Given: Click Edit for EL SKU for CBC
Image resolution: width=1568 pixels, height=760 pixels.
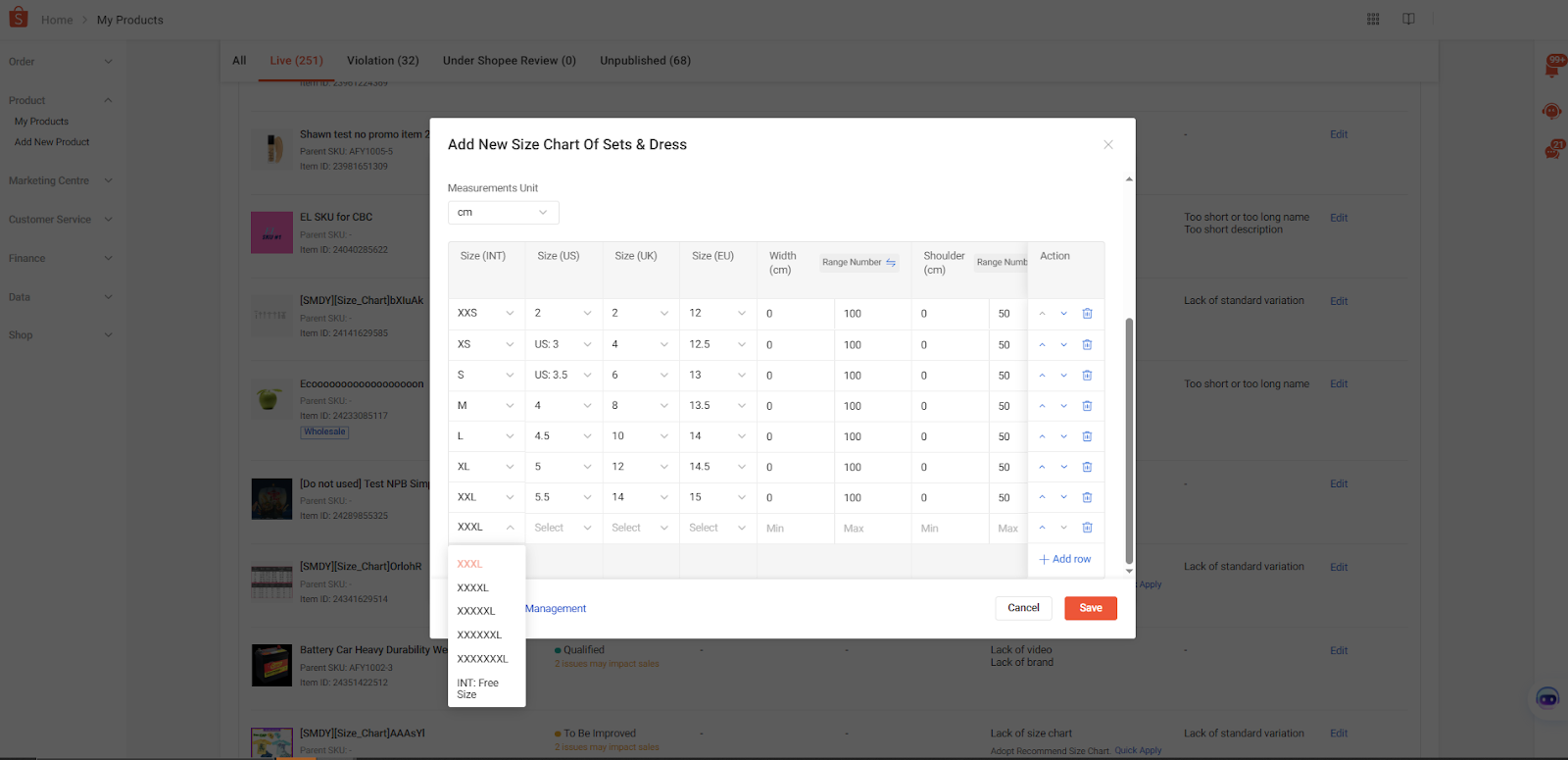Looking at the screenshot, I should tap(1339, 218).
